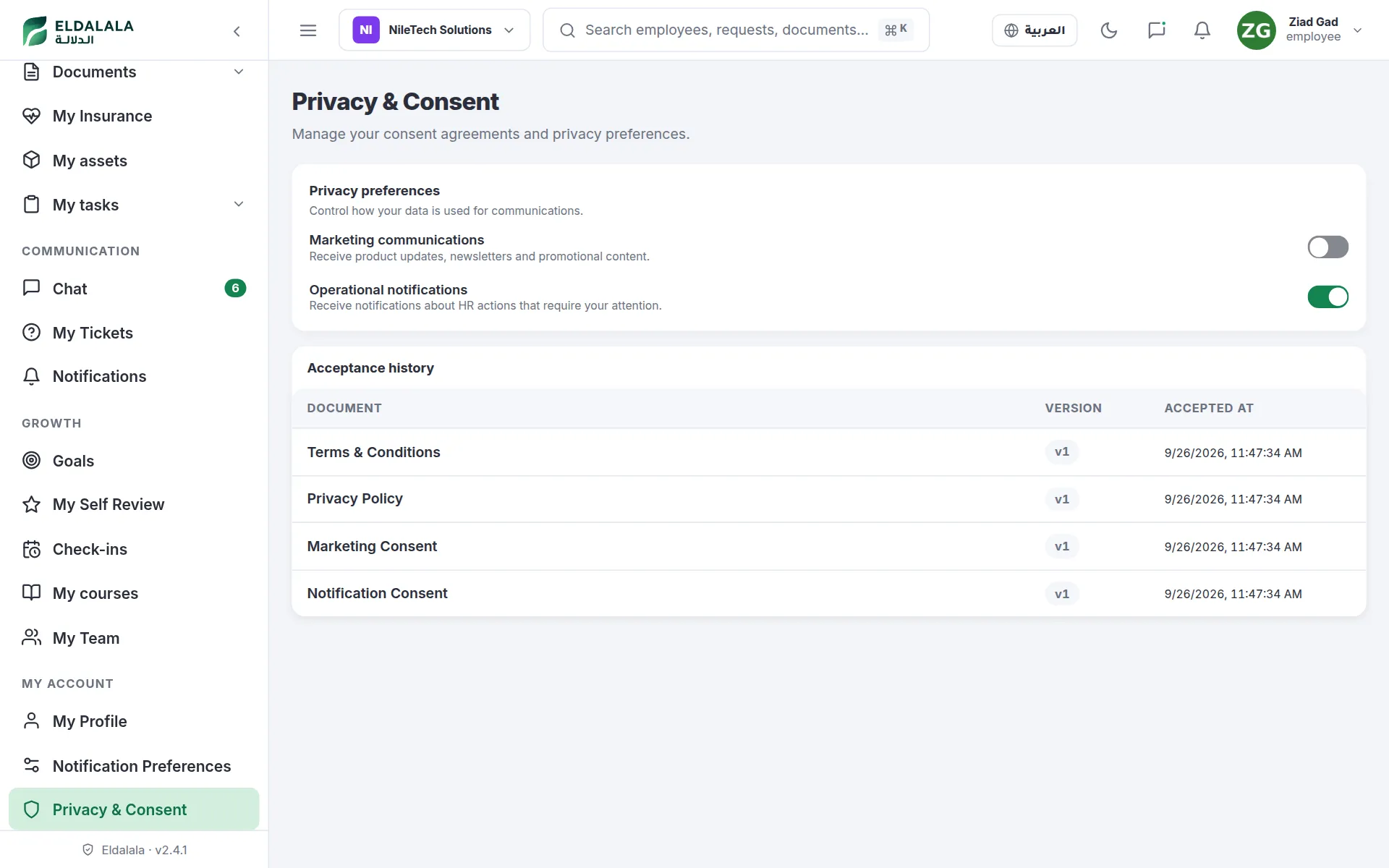Click inside the search employees field

736,30
